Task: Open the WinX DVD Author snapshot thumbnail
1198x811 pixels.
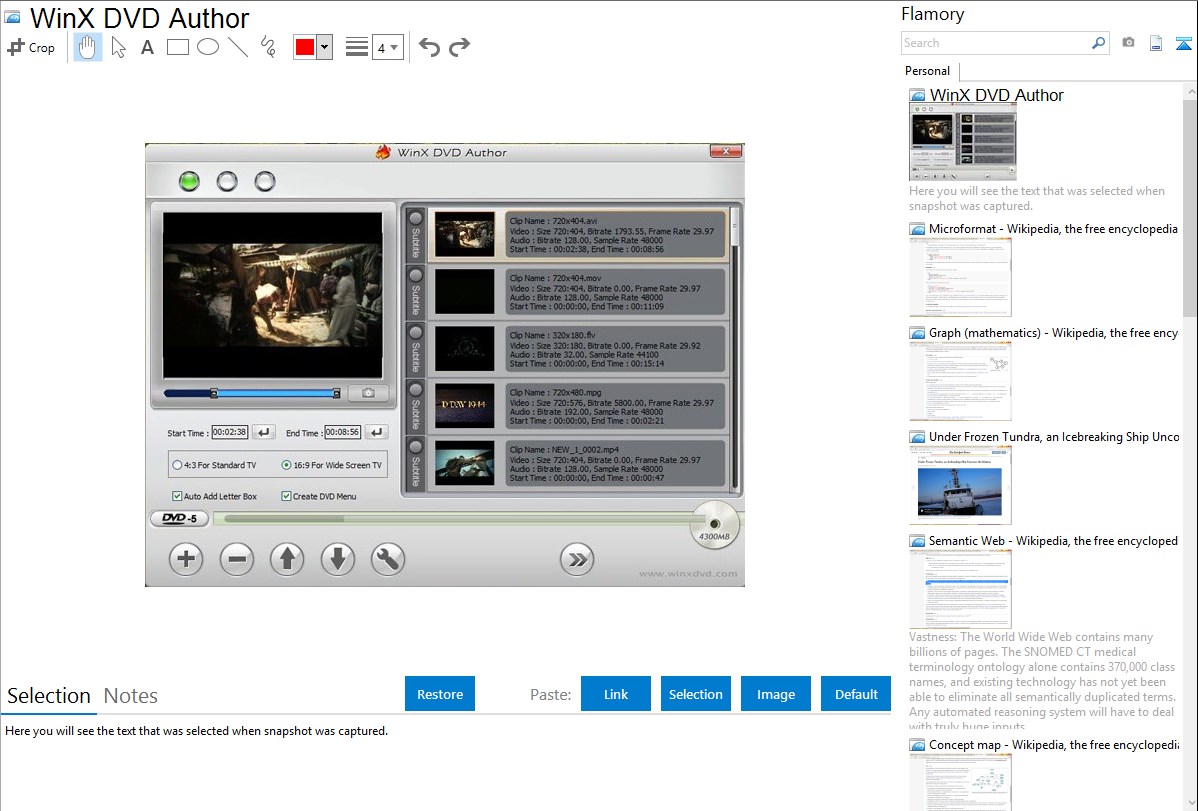Action: click(x=963, y=142)
